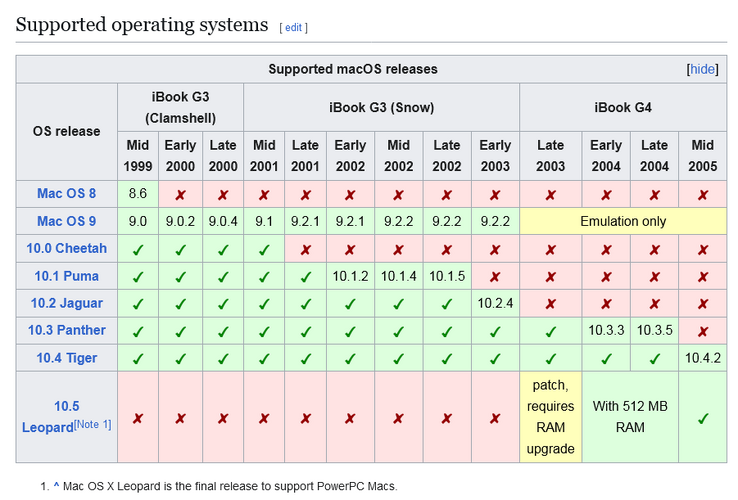Viewport: 738px width, 500px height.
Task: Collapse the table using the hide link
Action: click(702, 69)
